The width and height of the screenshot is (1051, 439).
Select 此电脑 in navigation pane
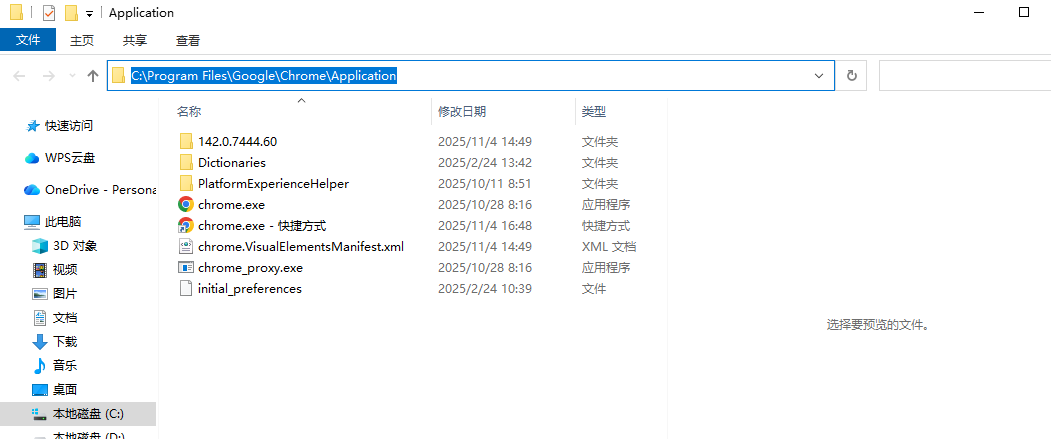[63, 221]
